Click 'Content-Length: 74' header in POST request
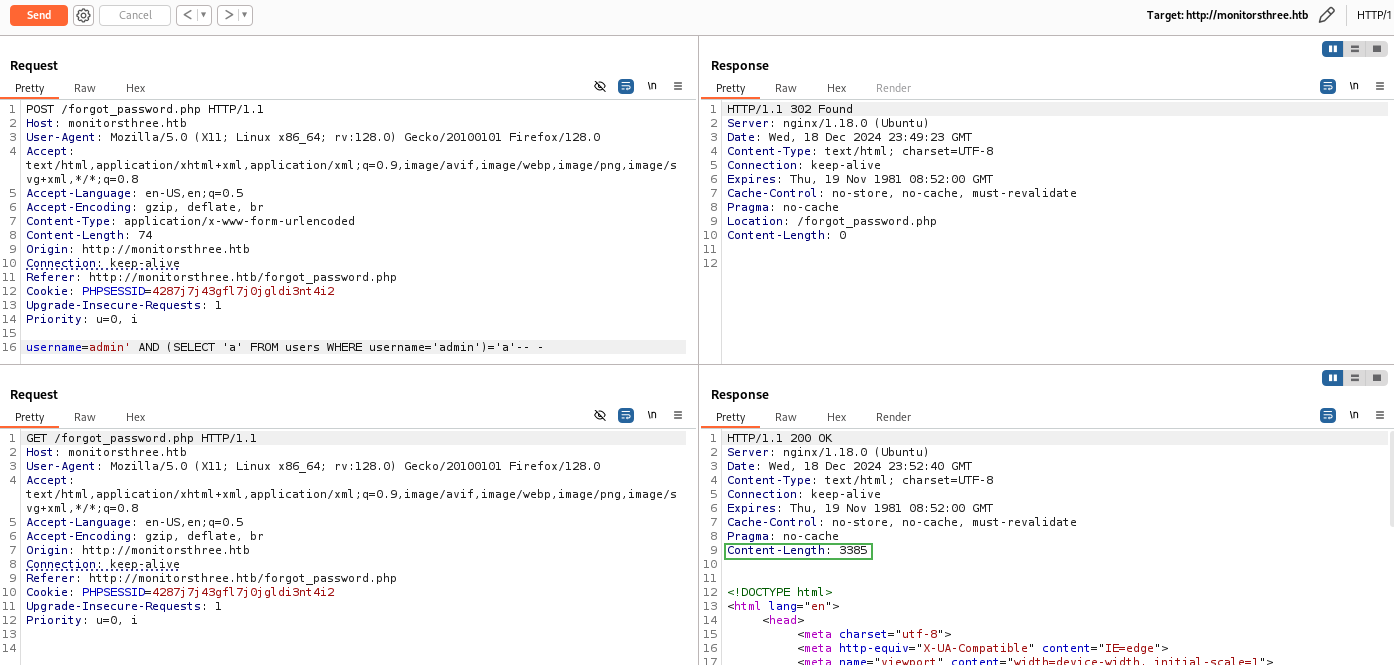The image size is (1394, 665). tap(89, 235)
